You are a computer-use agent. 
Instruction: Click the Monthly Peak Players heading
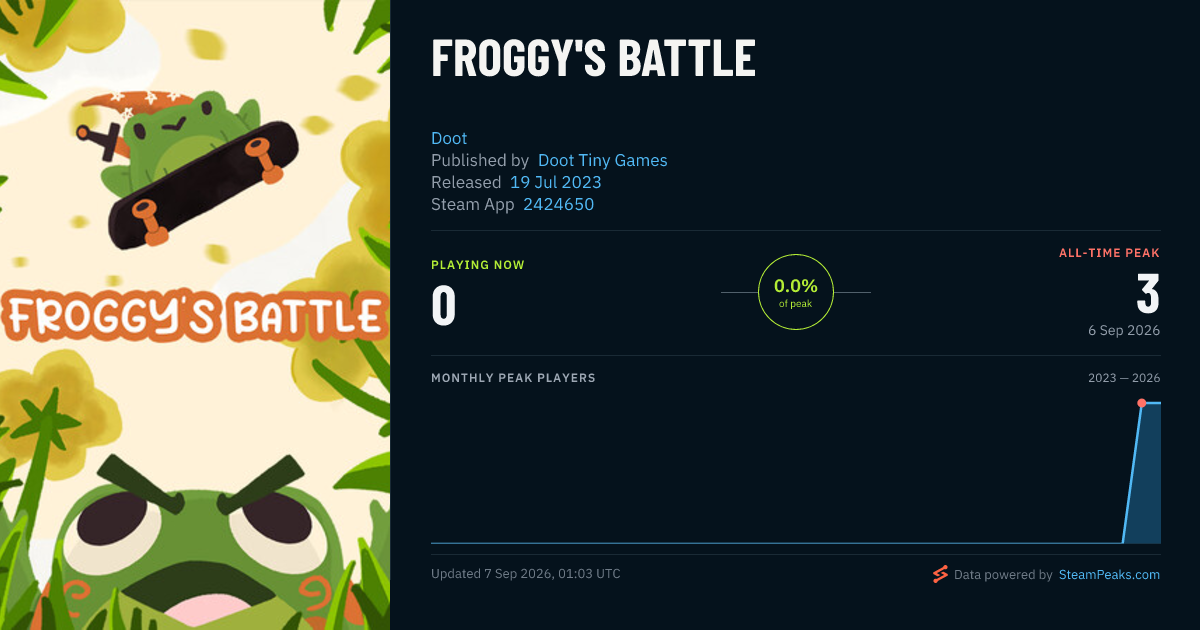click(513, 378)
